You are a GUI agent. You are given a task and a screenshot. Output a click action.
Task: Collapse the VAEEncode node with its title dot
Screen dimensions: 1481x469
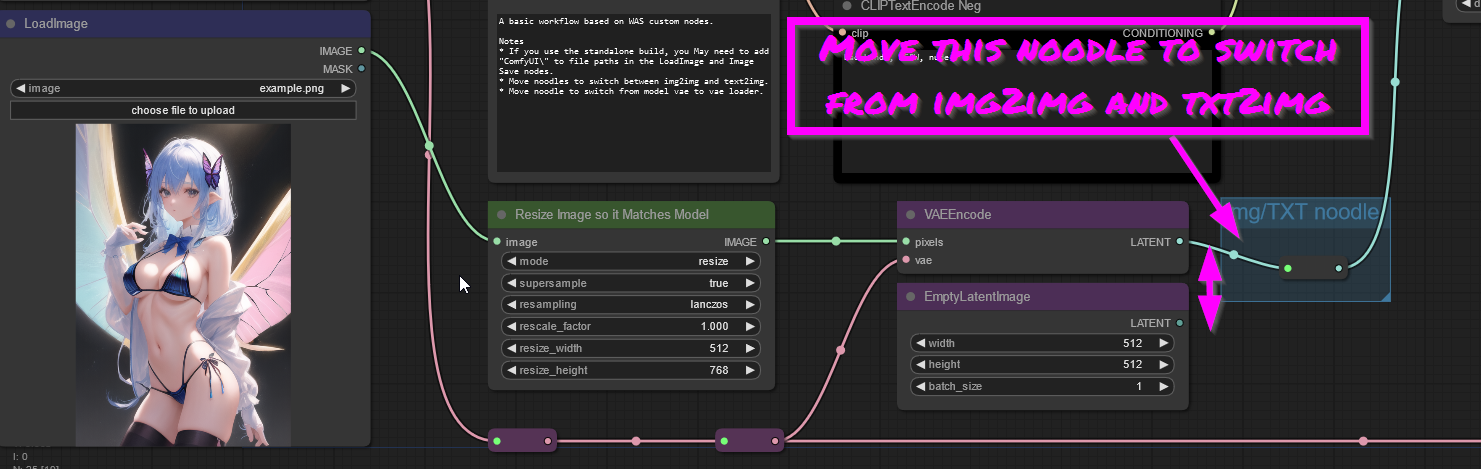(911, 214)
